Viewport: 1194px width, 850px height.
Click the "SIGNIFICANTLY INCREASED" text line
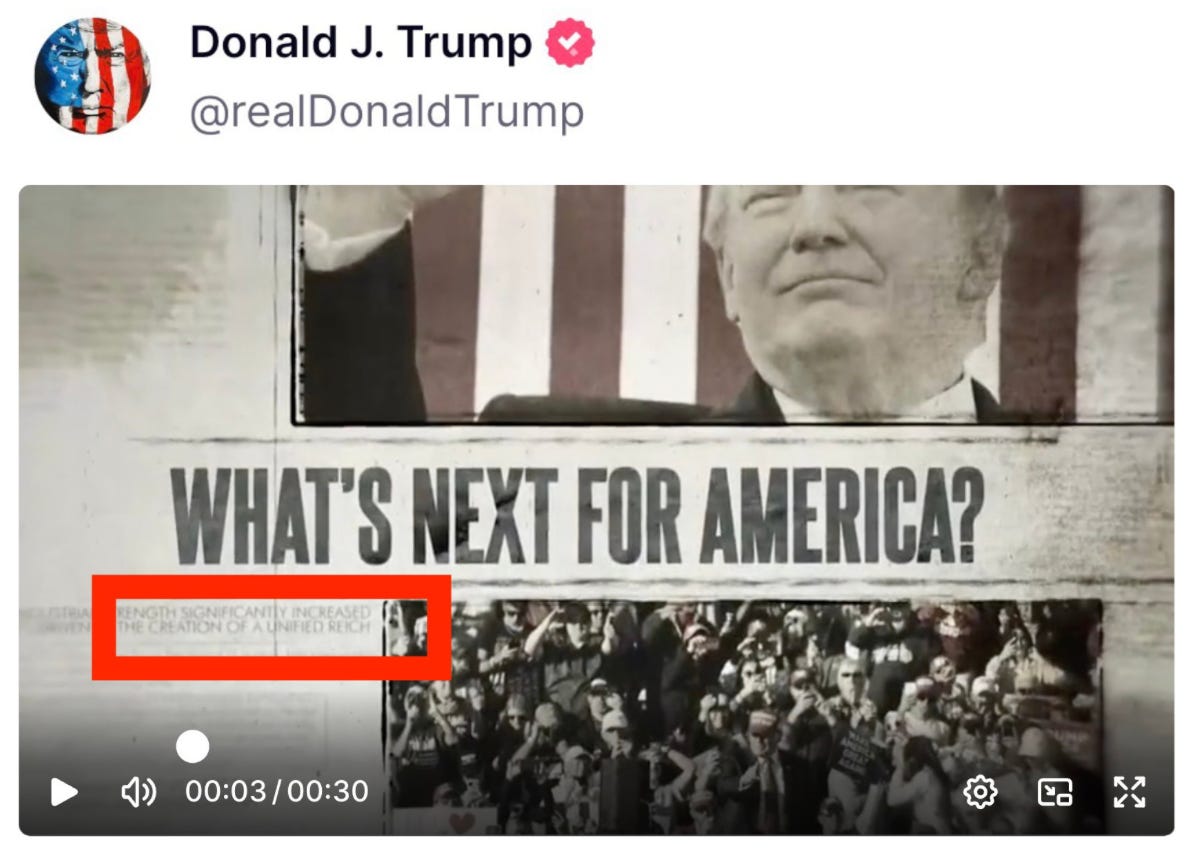[x=276, y=612]
